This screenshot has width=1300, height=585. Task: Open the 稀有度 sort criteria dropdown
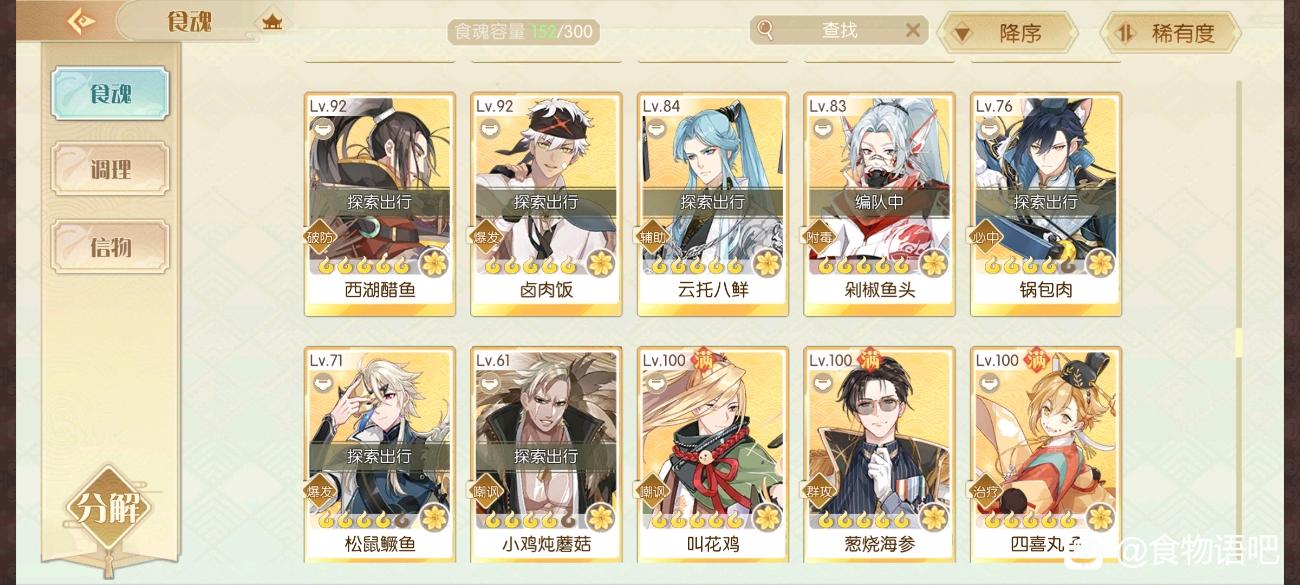pyautogui.click(x=1170, y=33)
